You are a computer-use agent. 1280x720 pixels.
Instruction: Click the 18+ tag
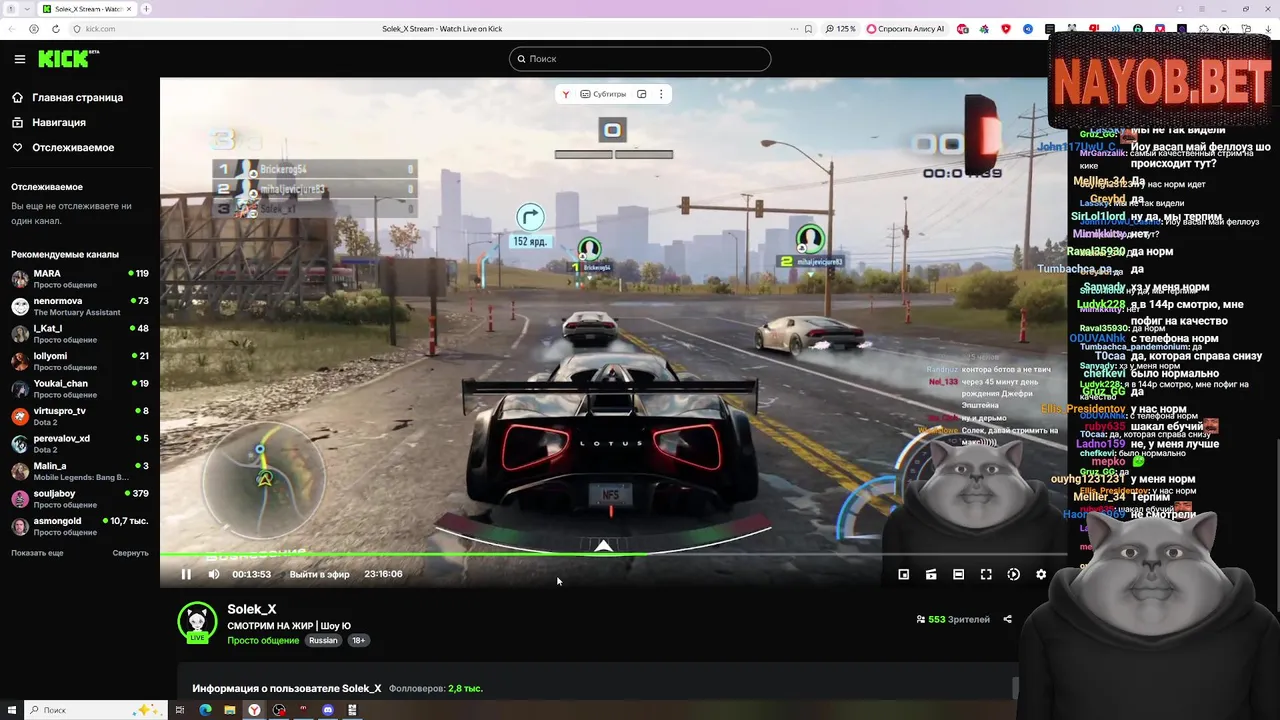pos(358,640)
